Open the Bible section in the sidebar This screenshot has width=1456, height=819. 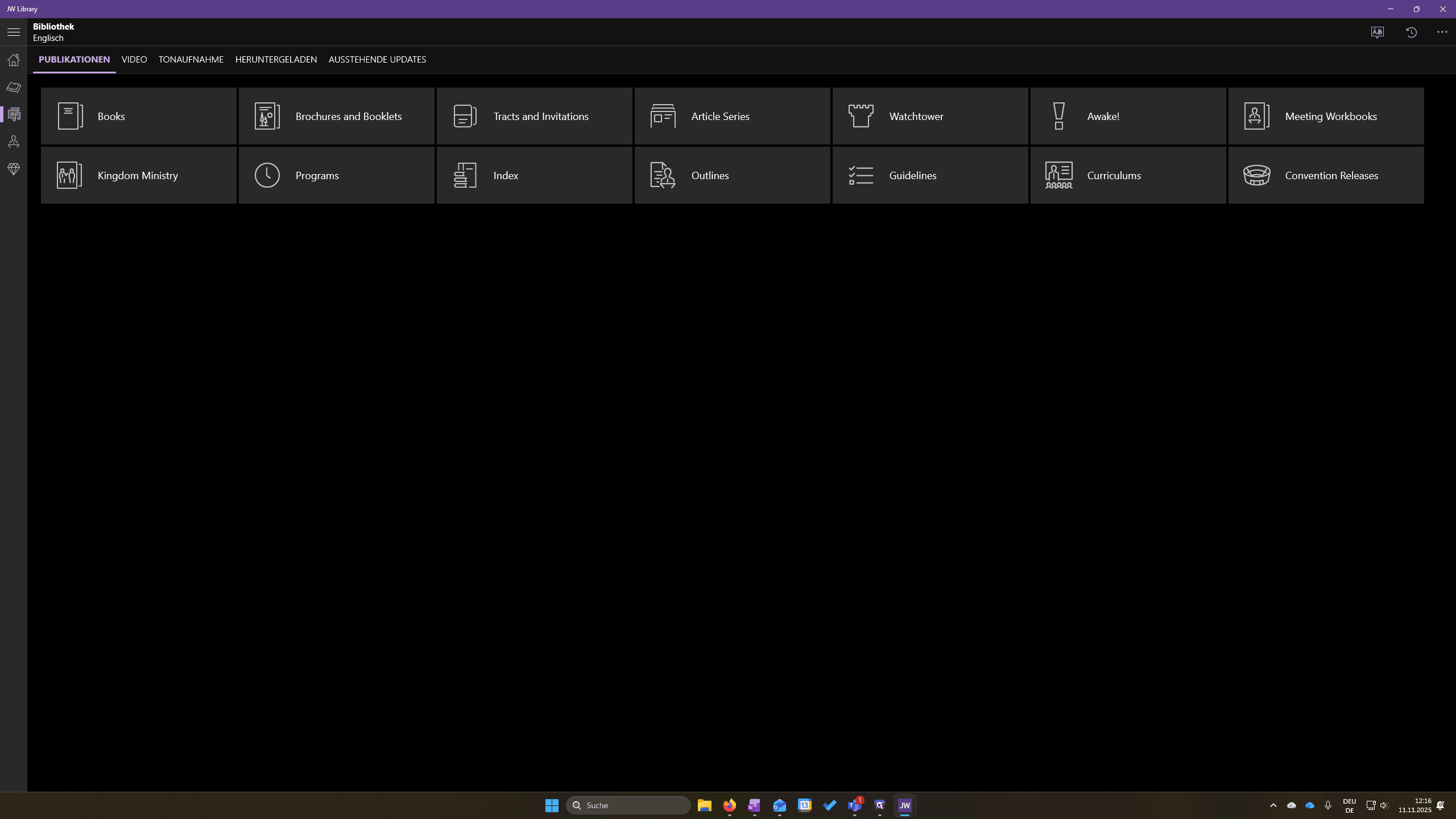pos(14,87)
